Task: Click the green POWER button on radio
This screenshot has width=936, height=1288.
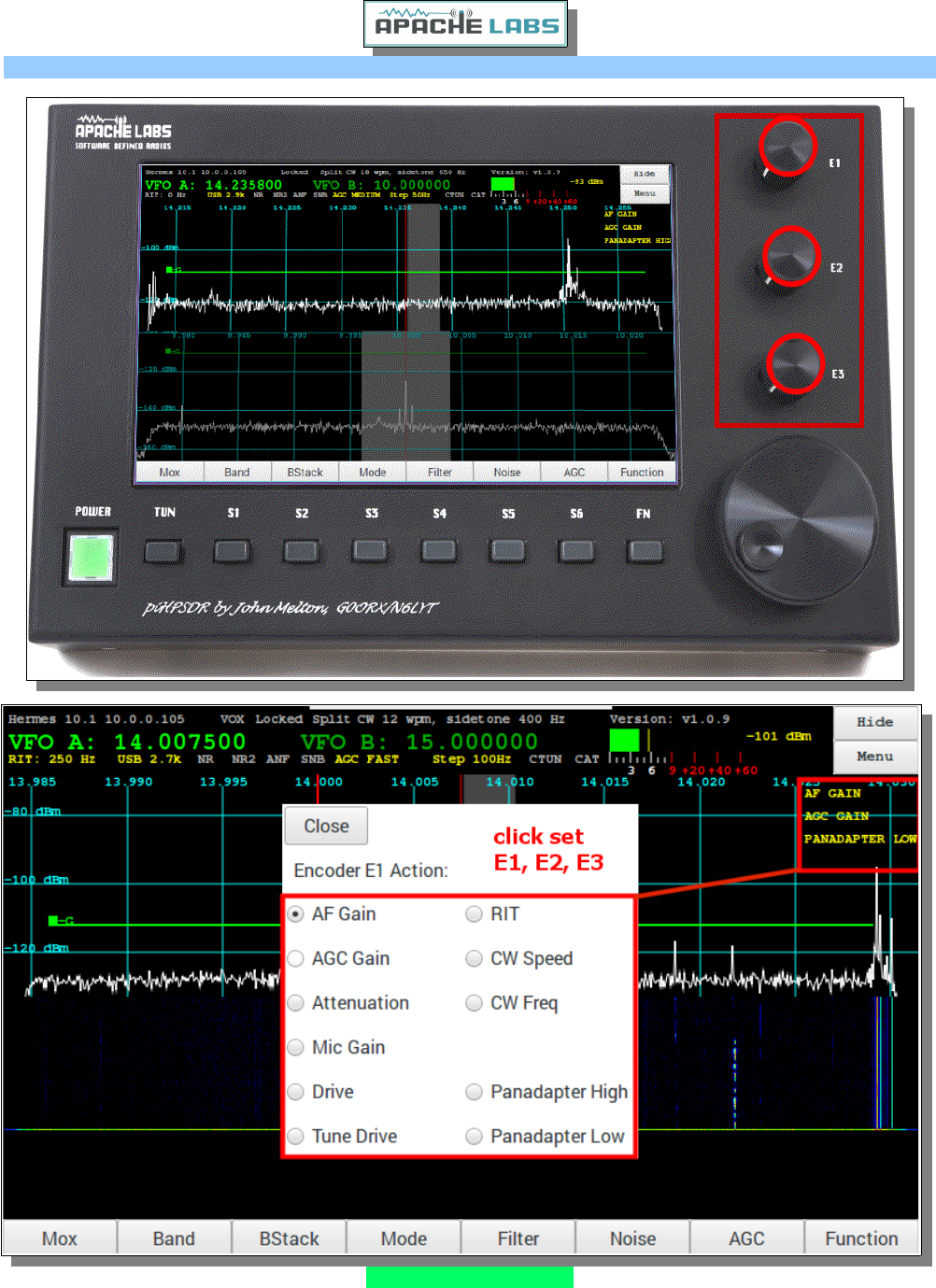Action: [x=92, y=558]
